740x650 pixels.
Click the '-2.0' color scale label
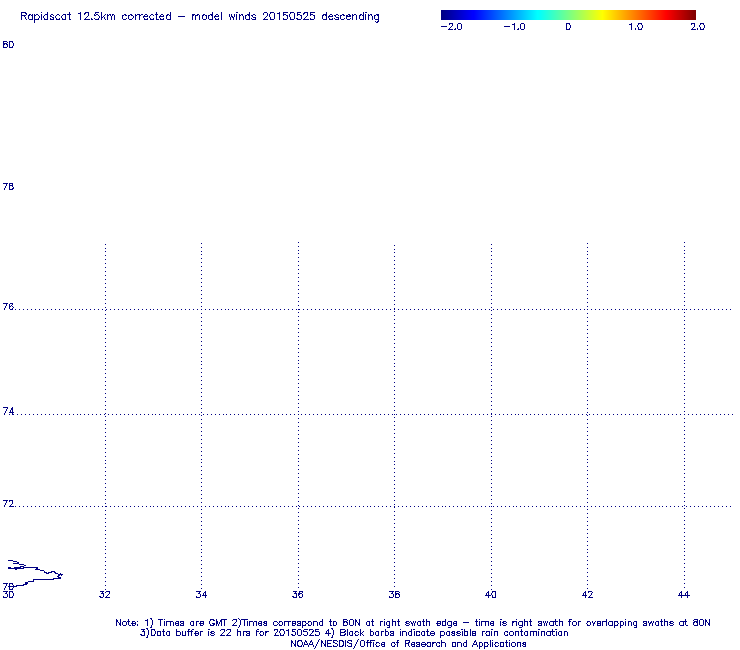[x=451, y=27]
